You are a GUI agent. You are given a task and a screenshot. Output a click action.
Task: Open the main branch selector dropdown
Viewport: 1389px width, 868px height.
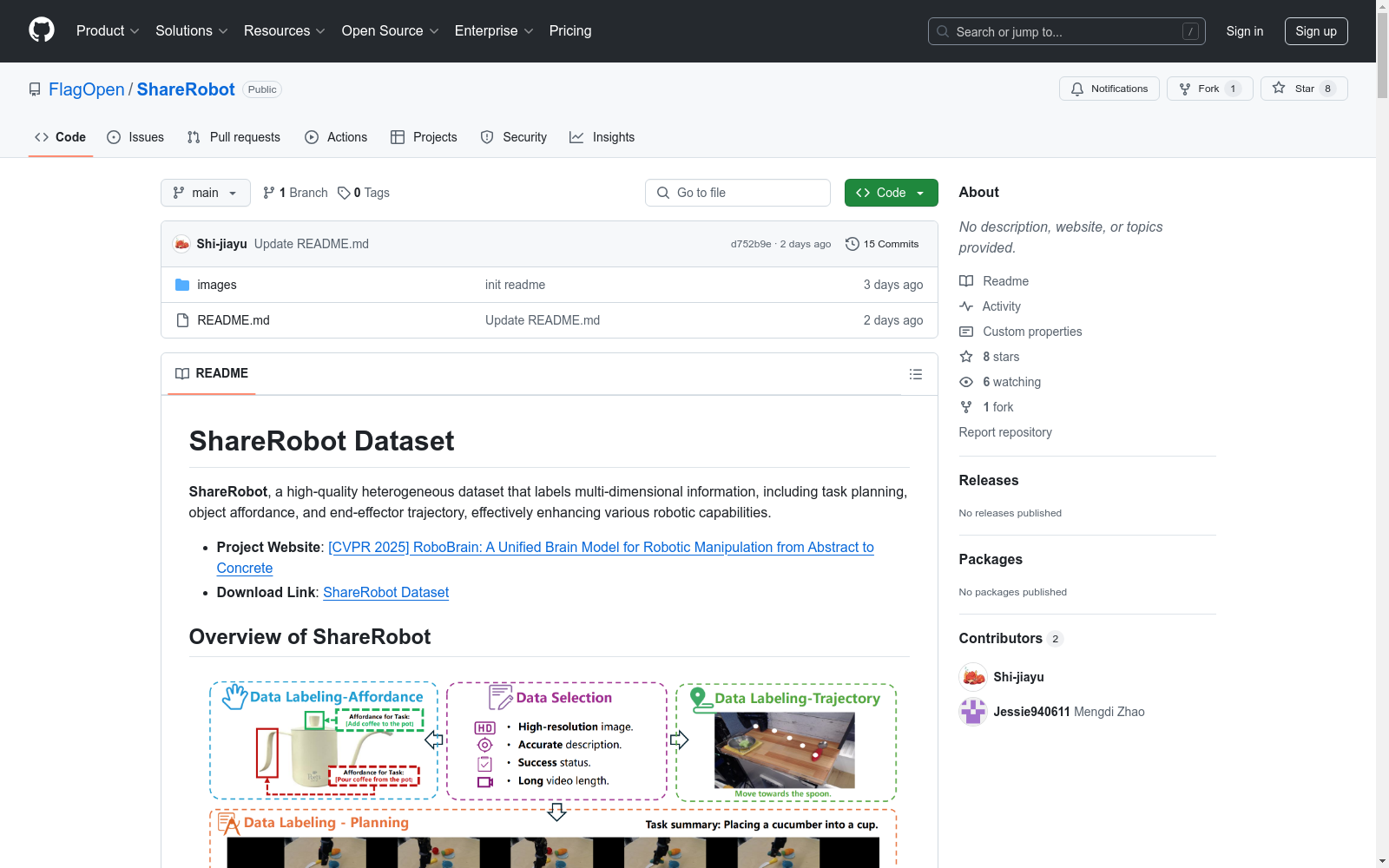coord(206,193)
